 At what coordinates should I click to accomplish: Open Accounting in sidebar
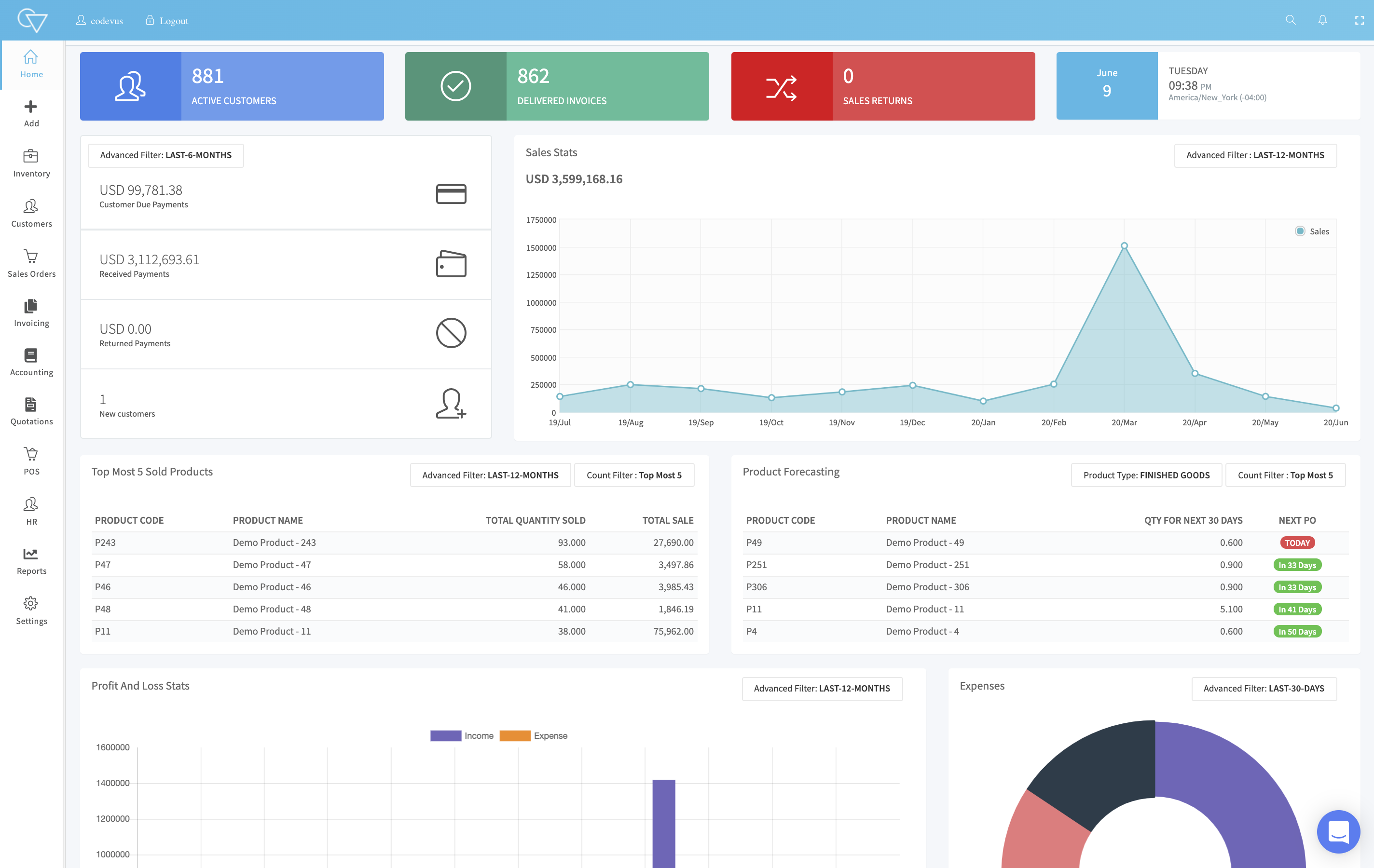[x=31, y=363]
